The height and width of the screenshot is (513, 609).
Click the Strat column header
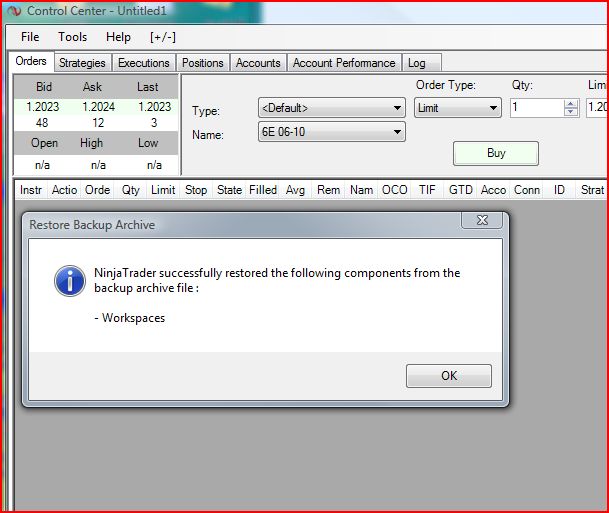coord(592,190)
